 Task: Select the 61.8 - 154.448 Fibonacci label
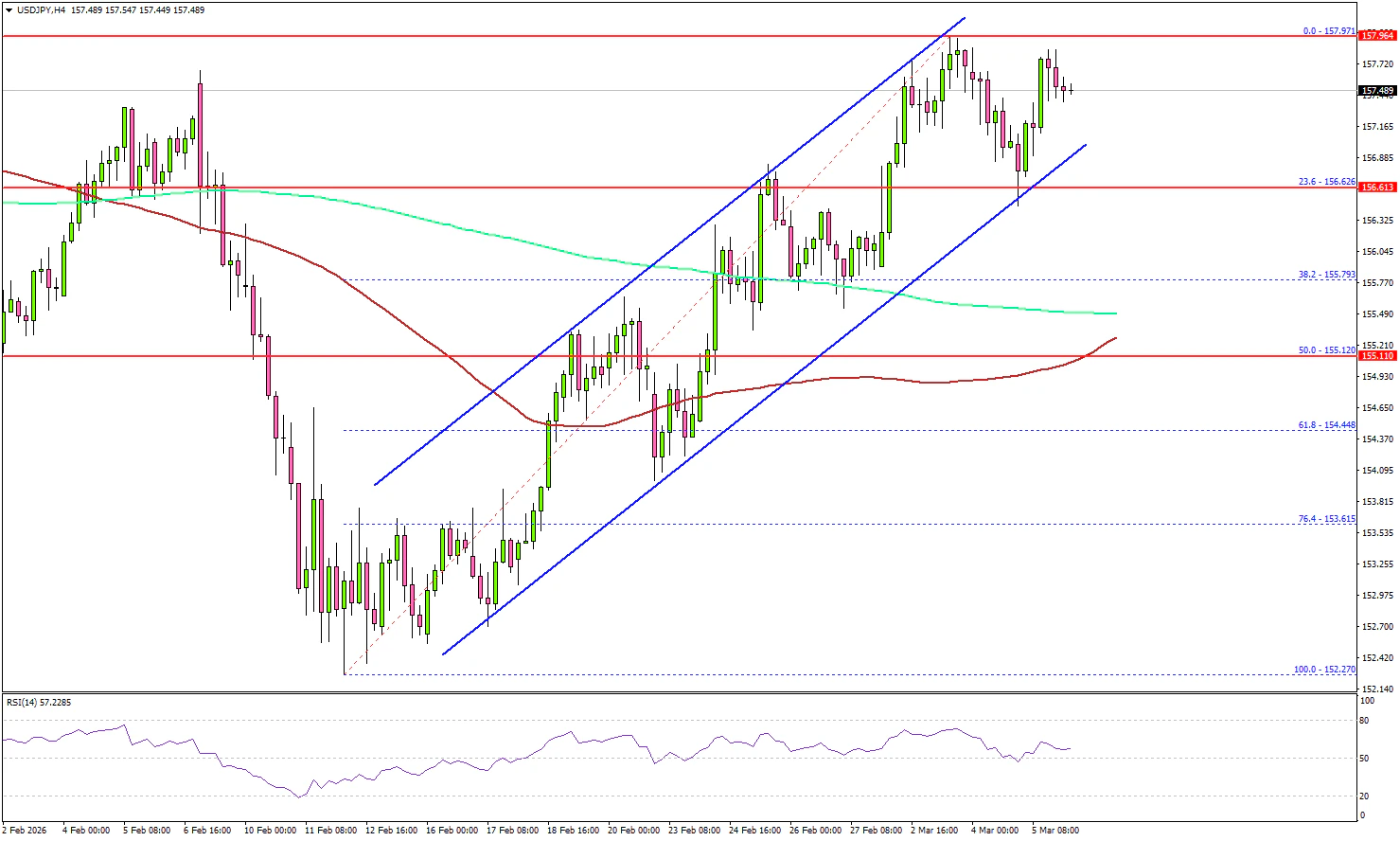pyautogui.click(x=1326, y=425)
